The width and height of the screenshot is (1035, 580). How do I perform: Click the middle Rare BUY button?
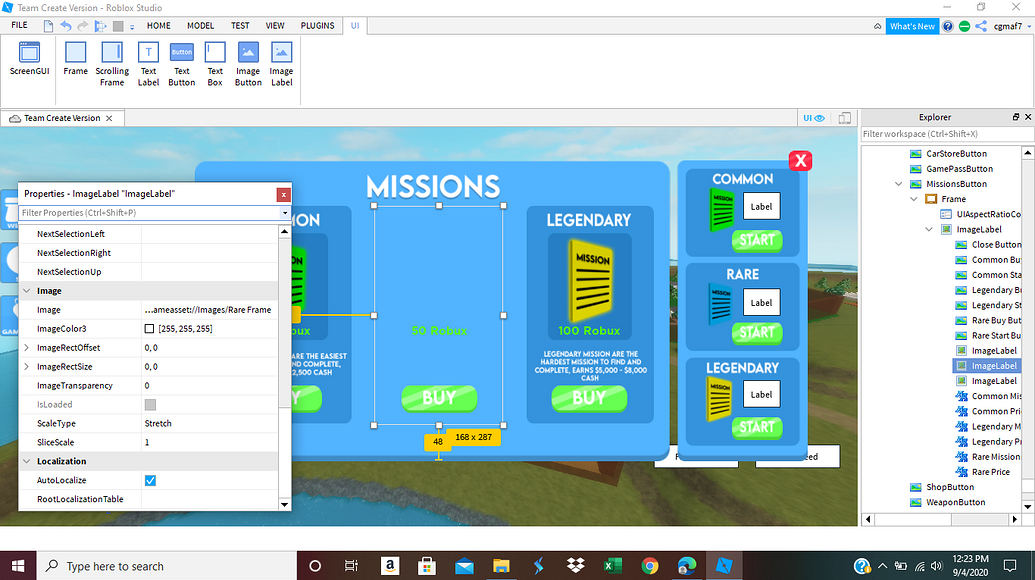click(439, 398)
